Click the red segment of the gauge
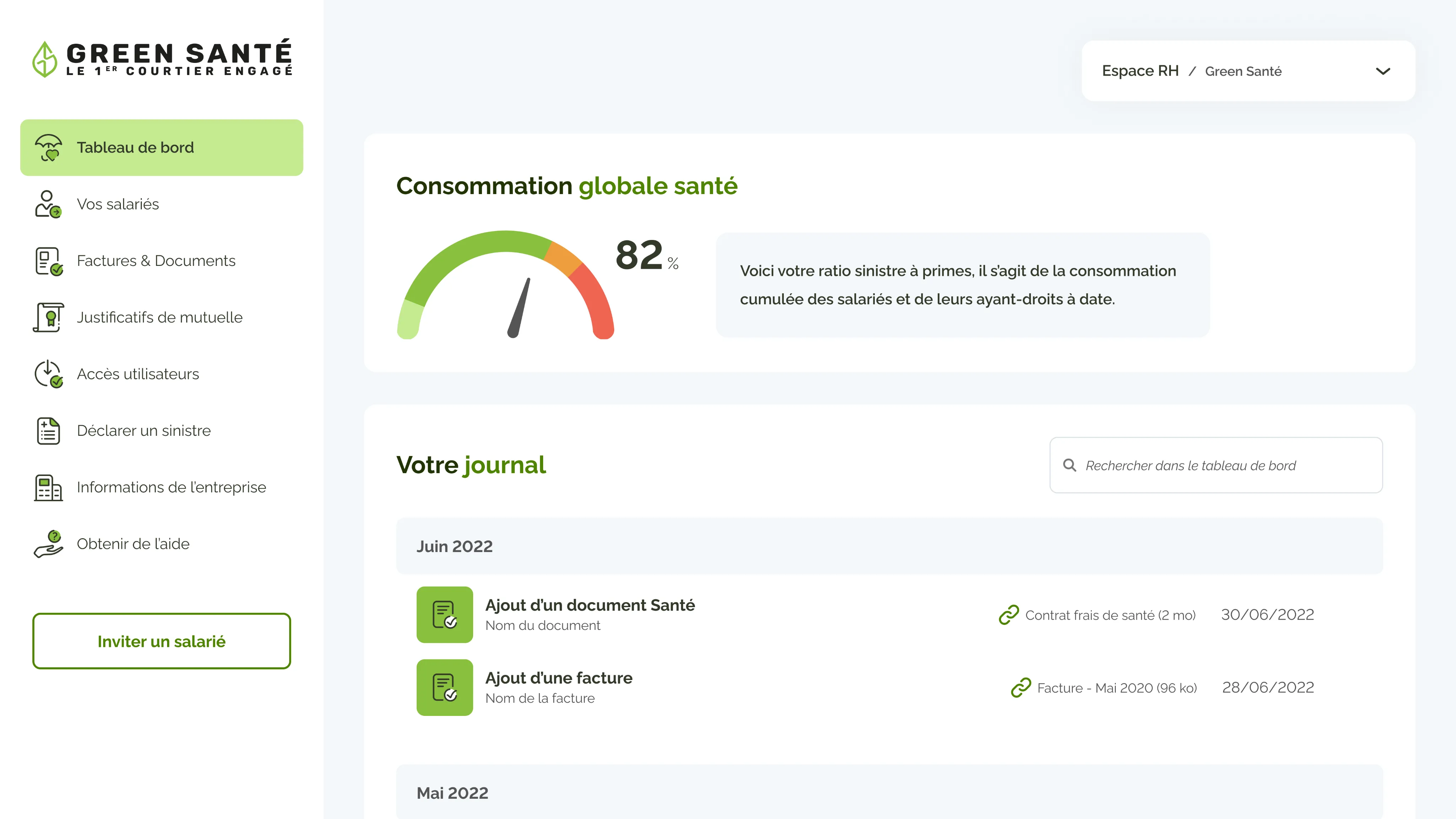The image size is (1456, 819). coord(596,303)
